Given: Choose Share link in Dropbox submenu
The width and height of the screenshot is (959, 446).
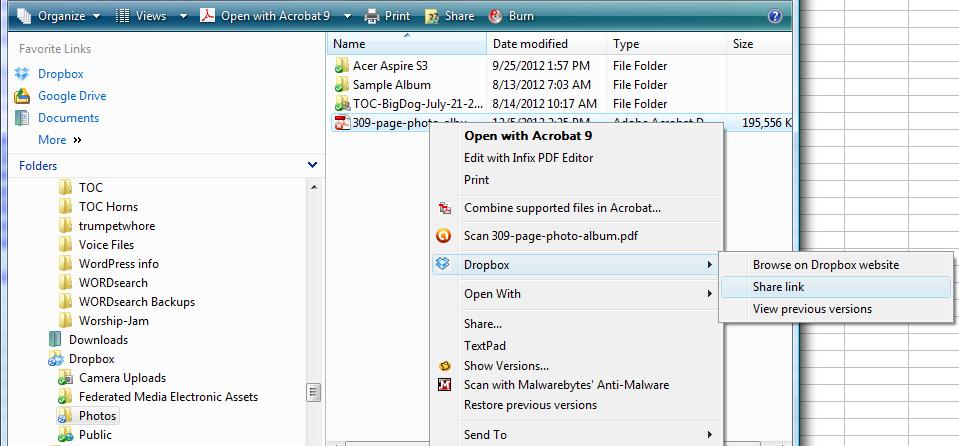Looking at the screenshot, I should 778,287.
